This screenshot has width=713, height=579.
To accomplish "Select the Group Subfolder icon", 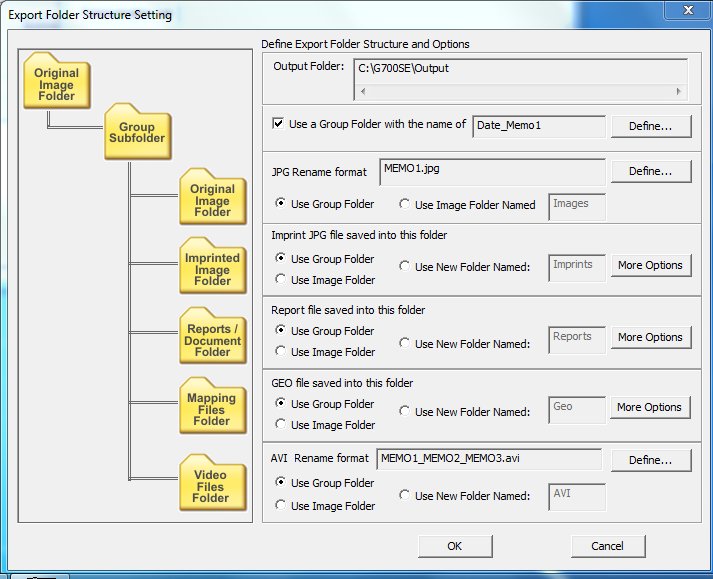I will [137, 132].
